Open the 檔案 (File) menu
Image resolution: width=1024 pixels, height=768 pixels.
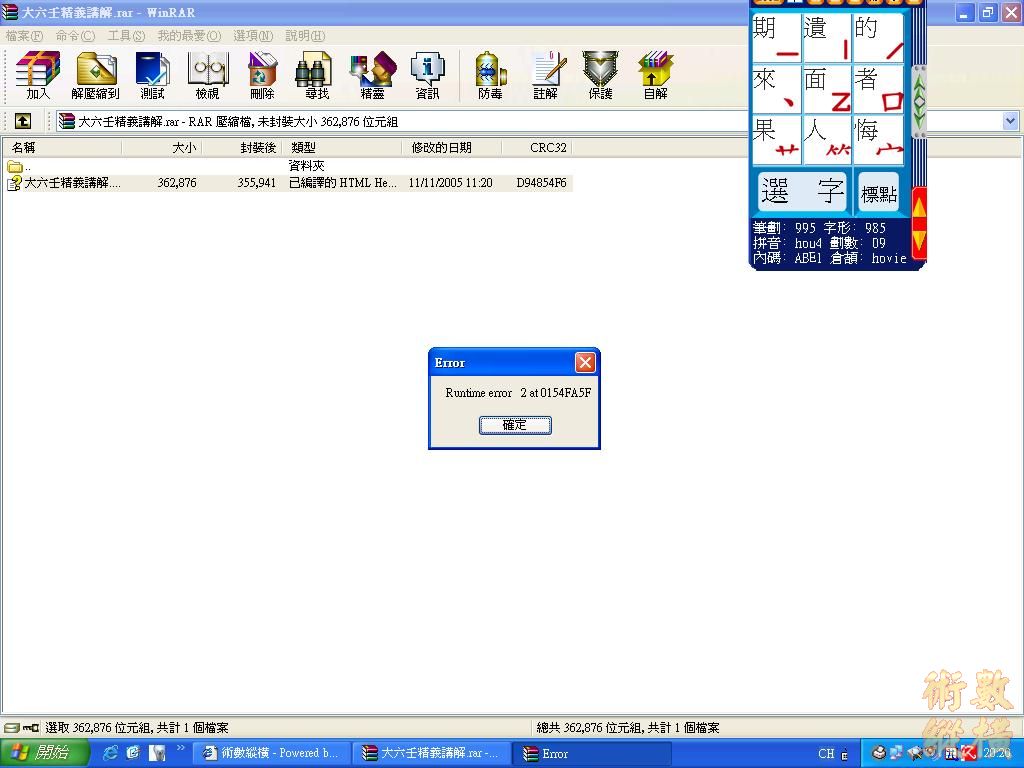(24, 36)
